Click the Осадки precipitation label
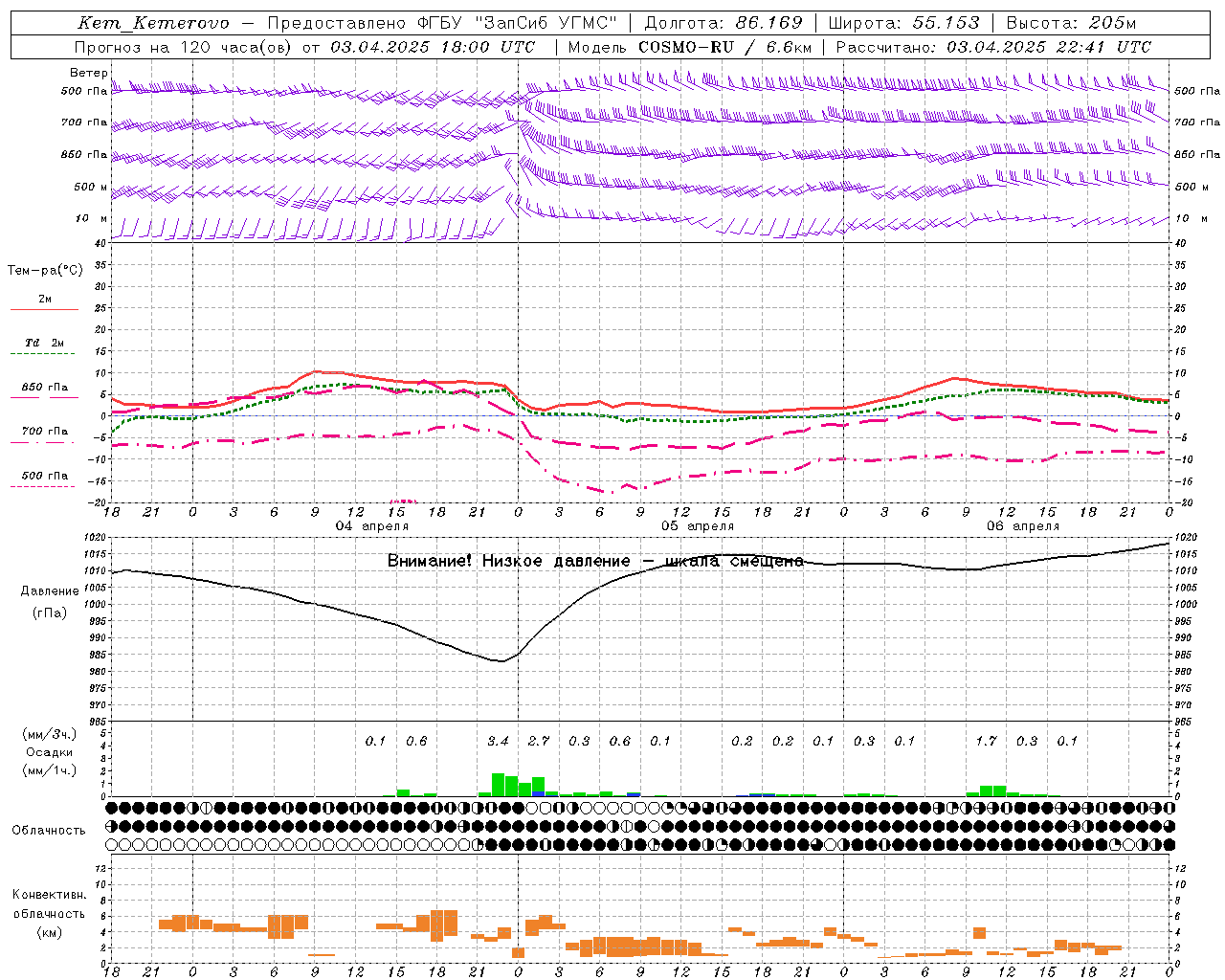Image resolution: width=1225 pixels, height=980 pixels. 50,752
